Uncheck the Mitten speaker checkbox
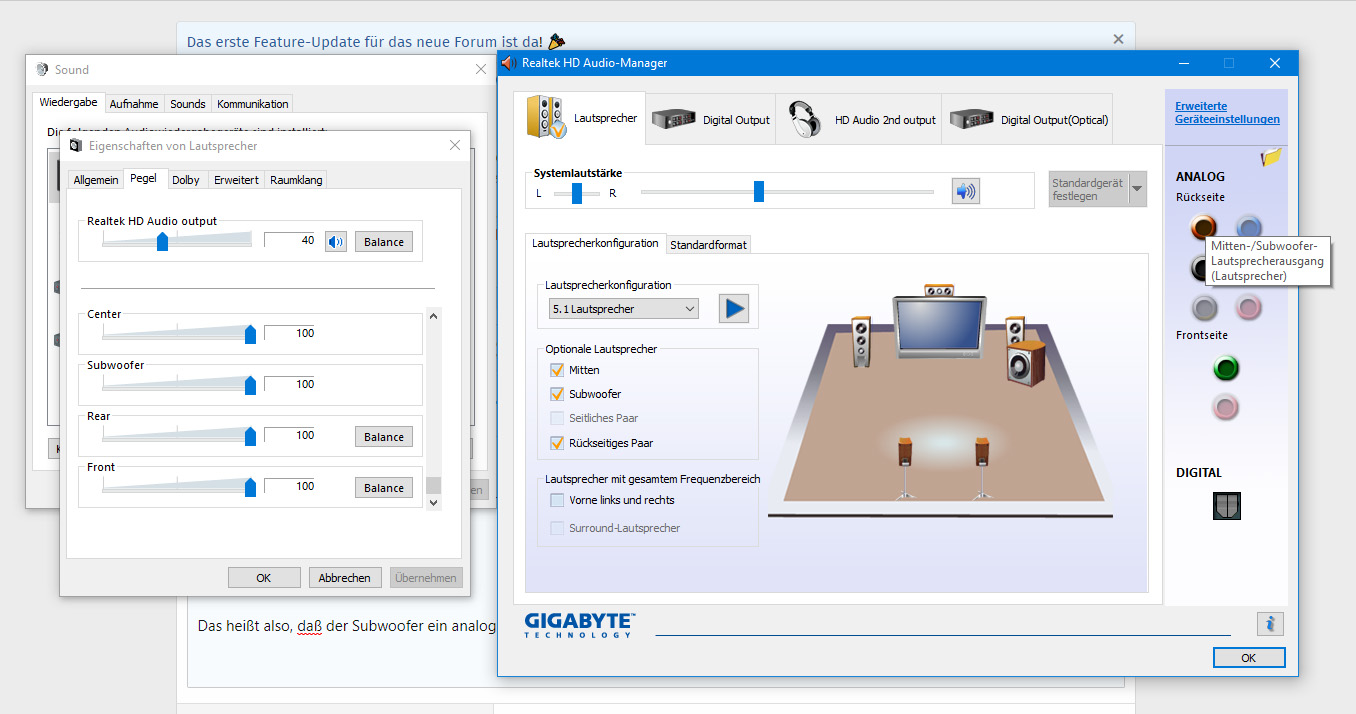The height and width of the screenshot is (714, 1356). 557,370
